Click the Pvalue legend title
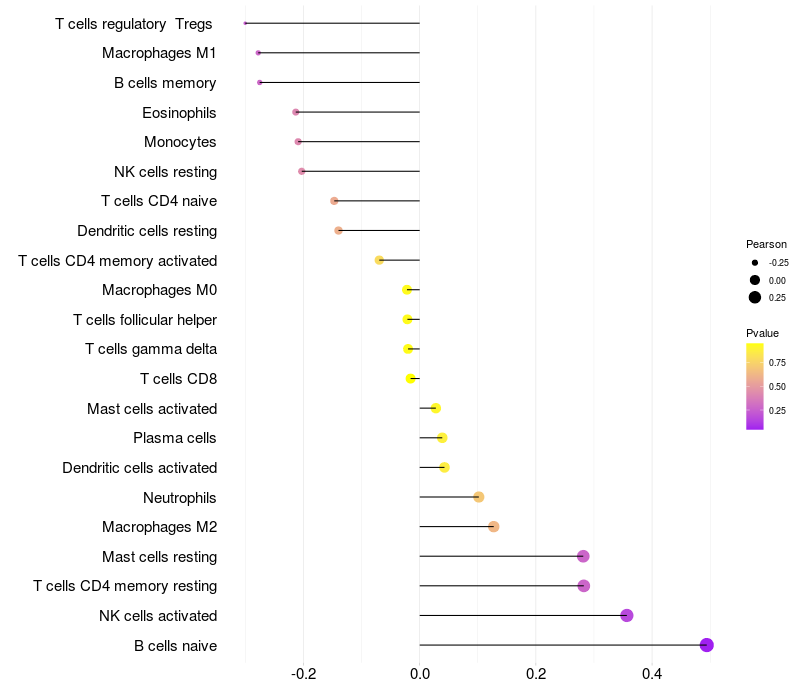 (x=762, y=333)
